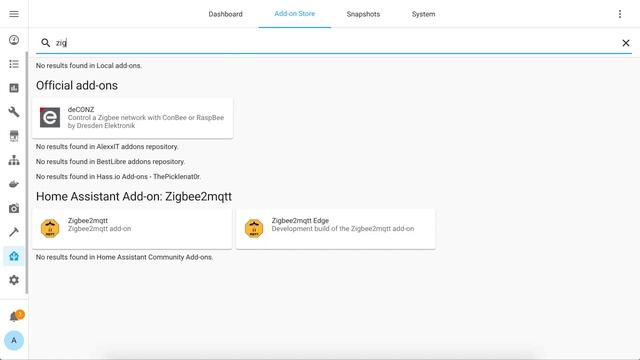This screenshot has height=360, width=640.
Task: Open the Zigbee2mqtt Edge add-on card
Action: click(x=336, y=229)
